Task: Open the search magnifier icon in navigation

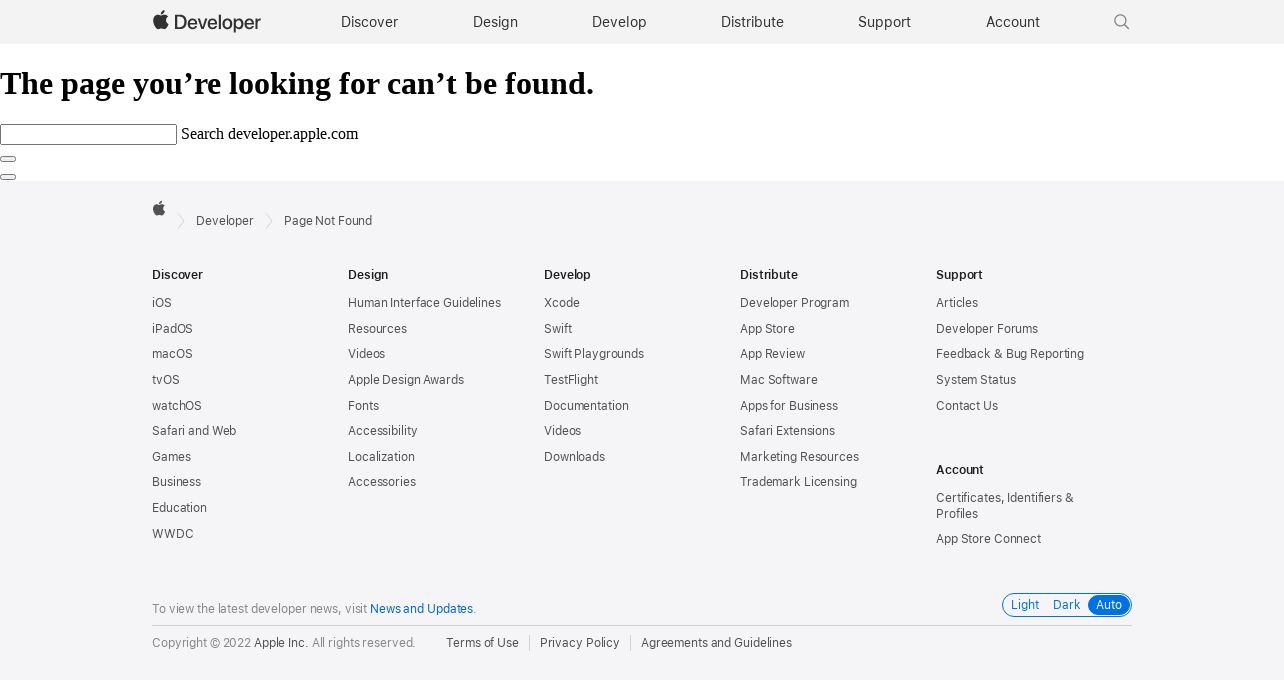Action: [1122, 22]
